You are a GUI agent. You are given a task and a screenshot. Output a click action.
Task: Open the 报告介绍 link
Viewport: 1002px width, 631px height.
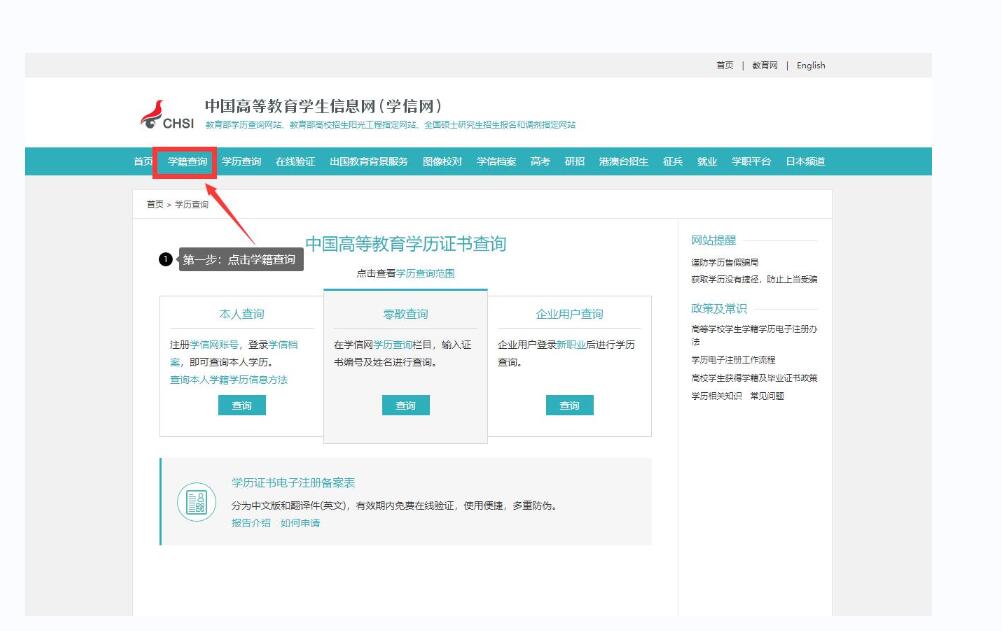coord(251,523)
